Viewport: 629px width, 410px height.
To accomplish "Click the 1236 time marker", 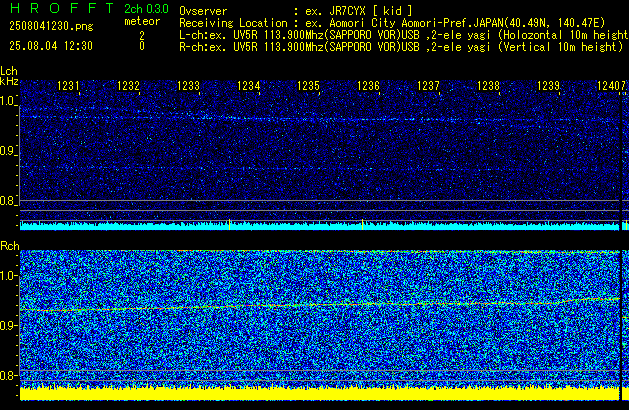I will pos(368,86).
